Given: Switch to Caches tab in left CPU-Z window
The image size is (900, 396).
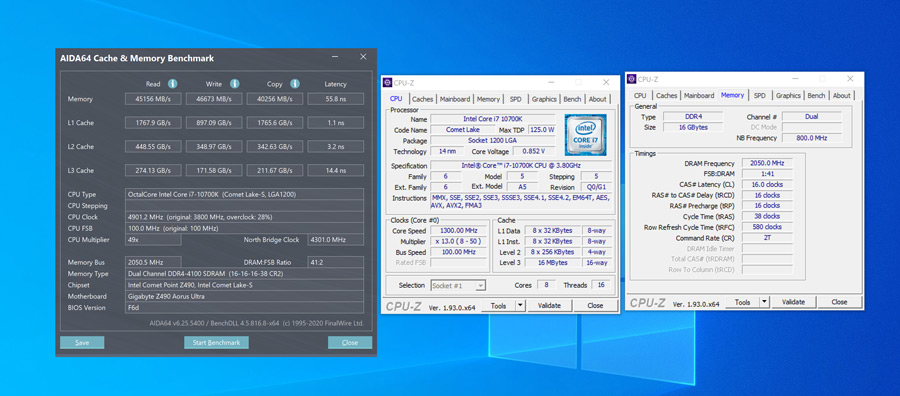Looking at the screenshot, I should click(422, 99).
